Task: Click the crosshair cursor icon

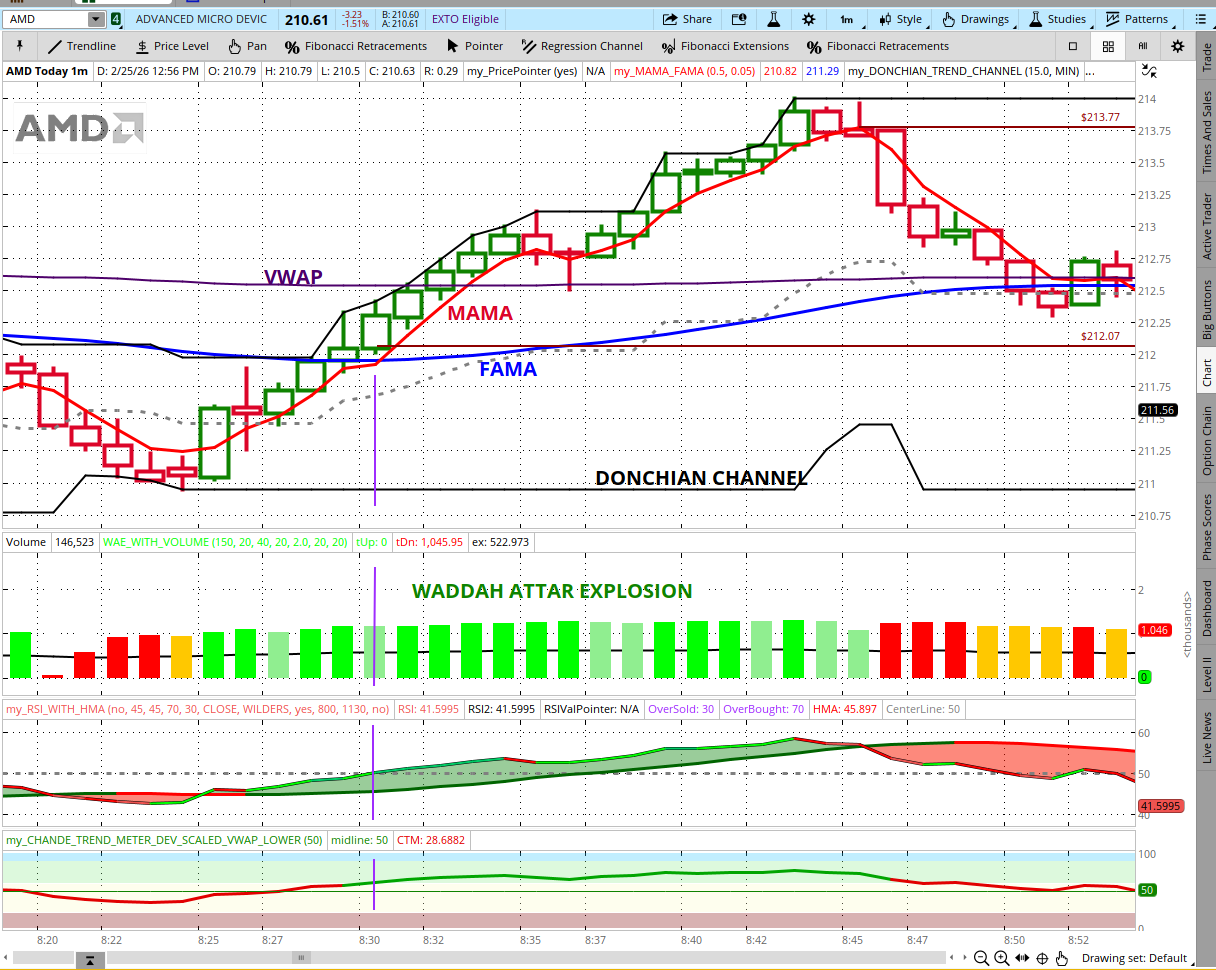Action: tap(1042, 957)
